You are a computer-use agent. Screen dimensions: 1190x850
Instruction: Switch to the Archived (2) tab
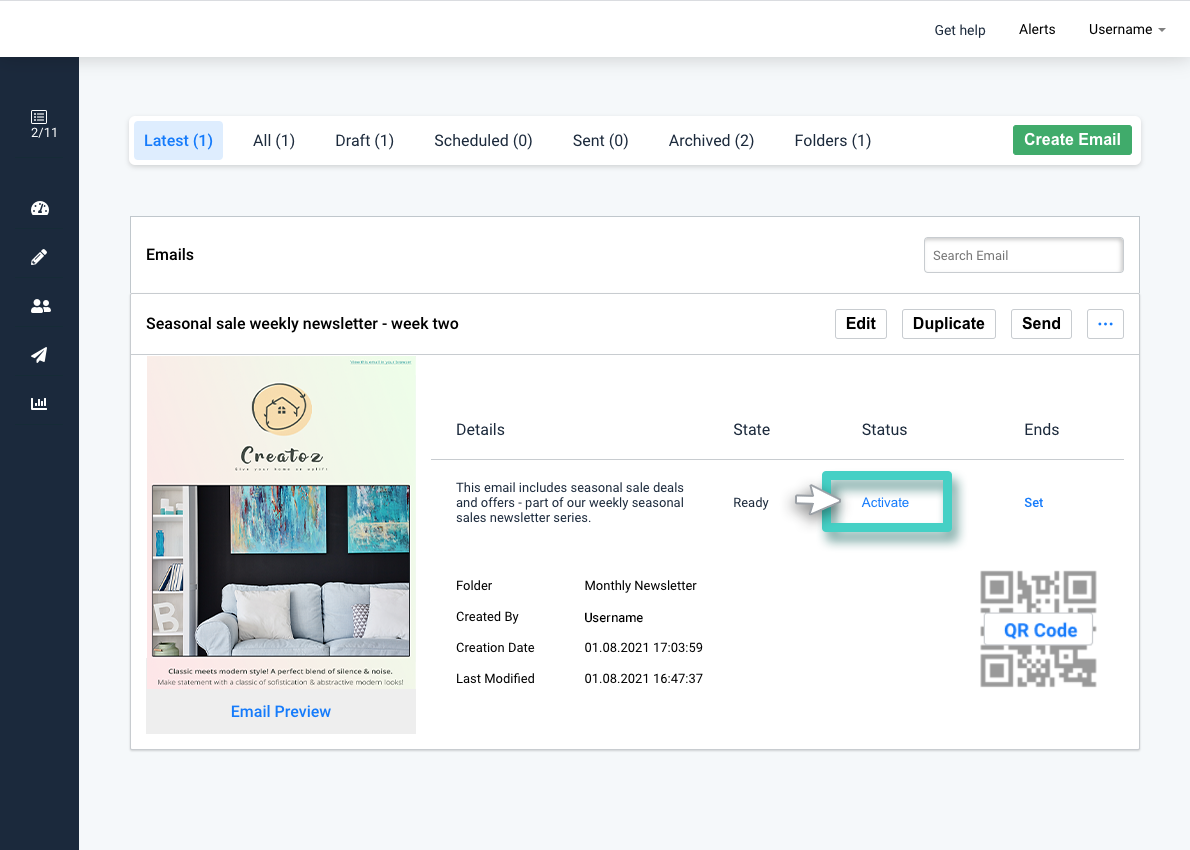coord(711,140)
